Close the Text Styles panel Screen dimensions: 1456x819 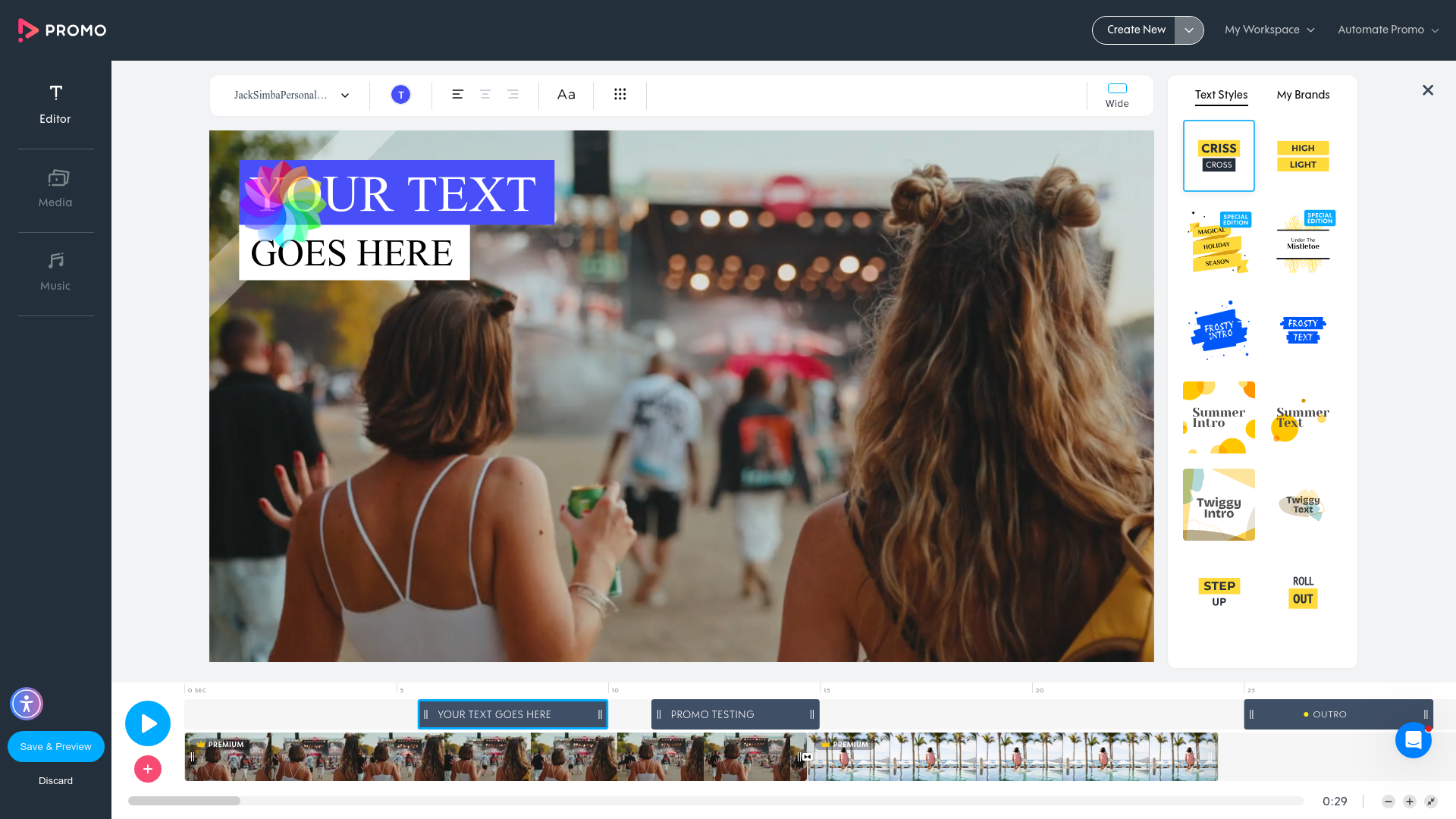1428,90
